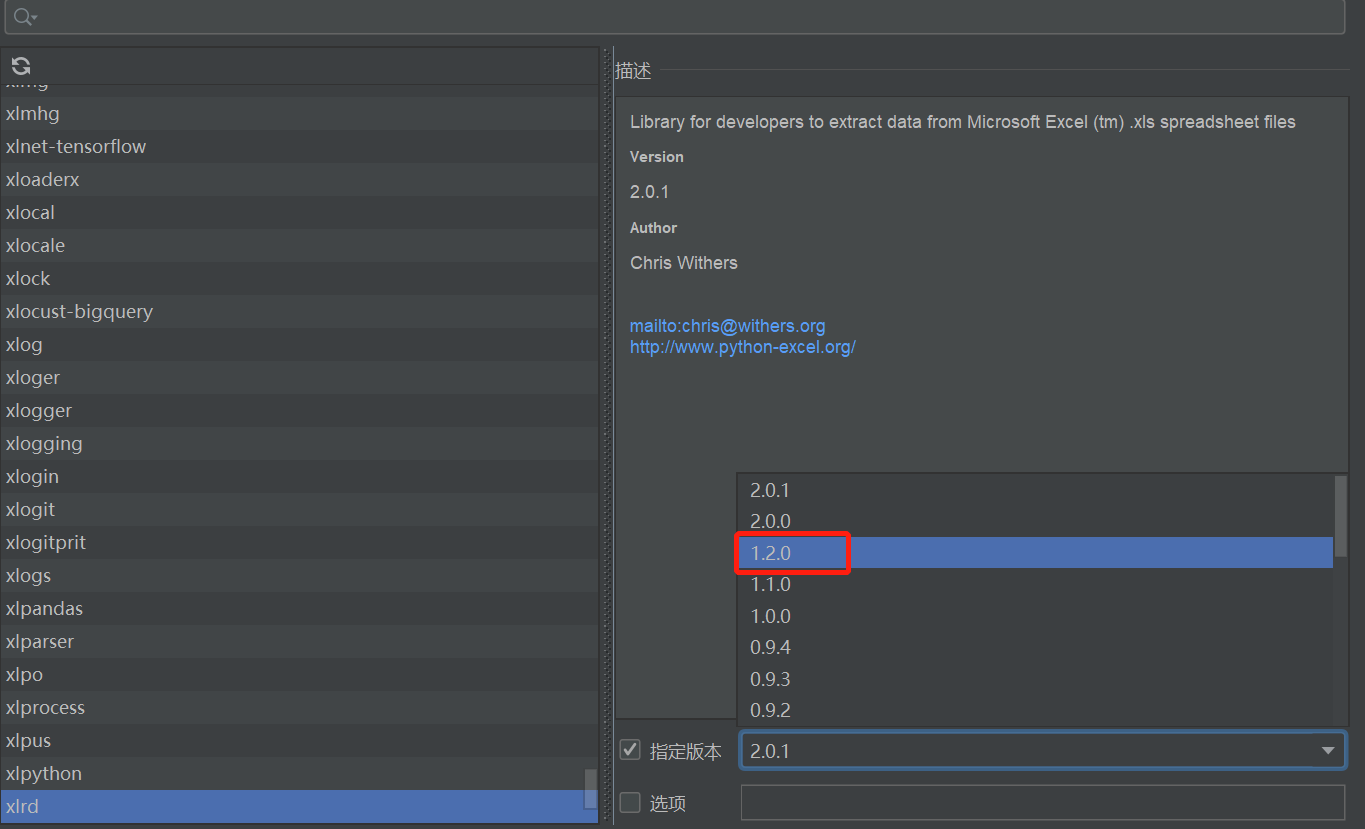Select xlogin package
This screenshot has width=1365, height=829.
[299, 476]
